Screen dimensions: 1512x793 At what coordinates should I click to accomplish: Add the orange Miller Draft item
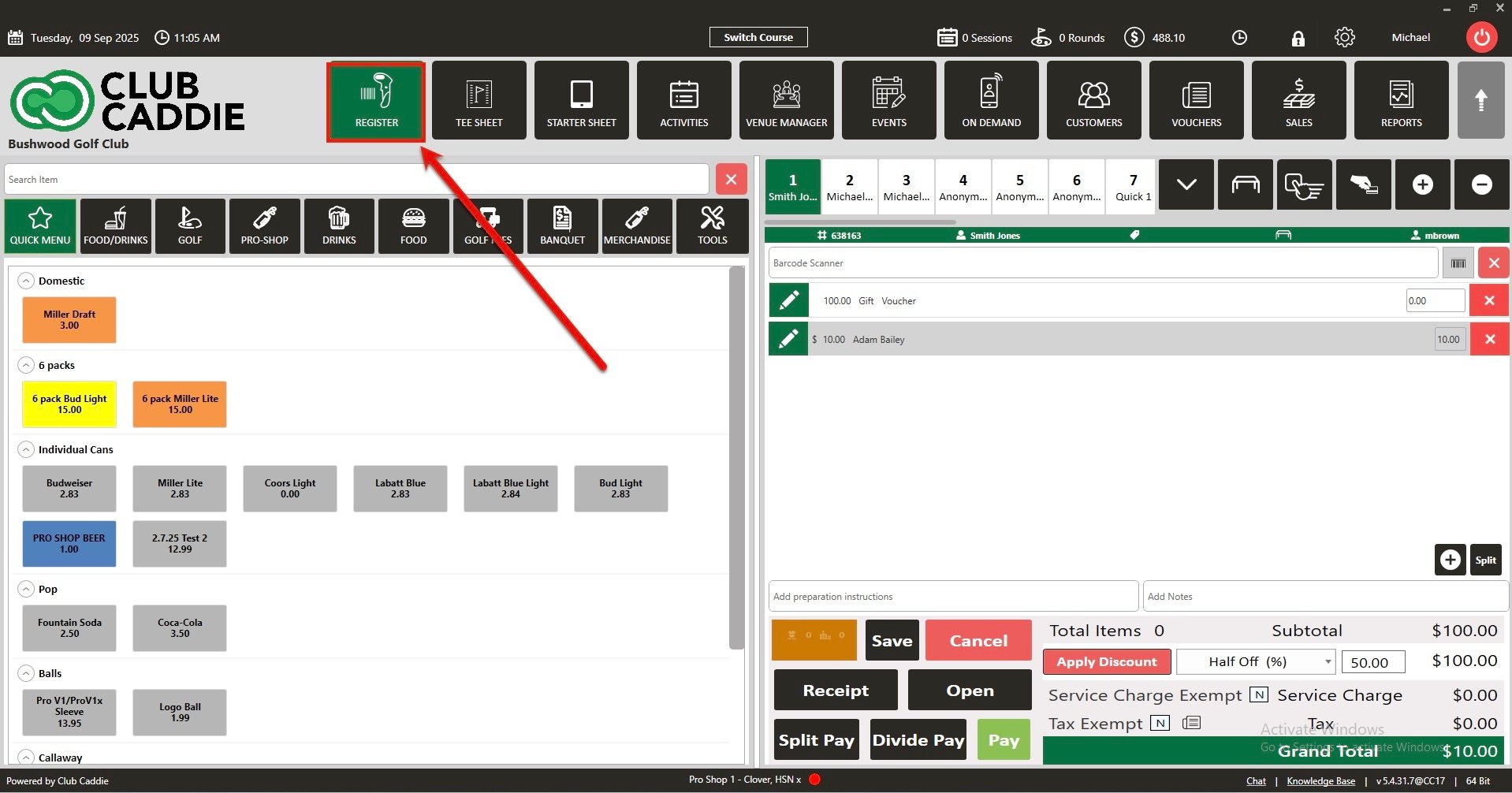pos(69,320)
